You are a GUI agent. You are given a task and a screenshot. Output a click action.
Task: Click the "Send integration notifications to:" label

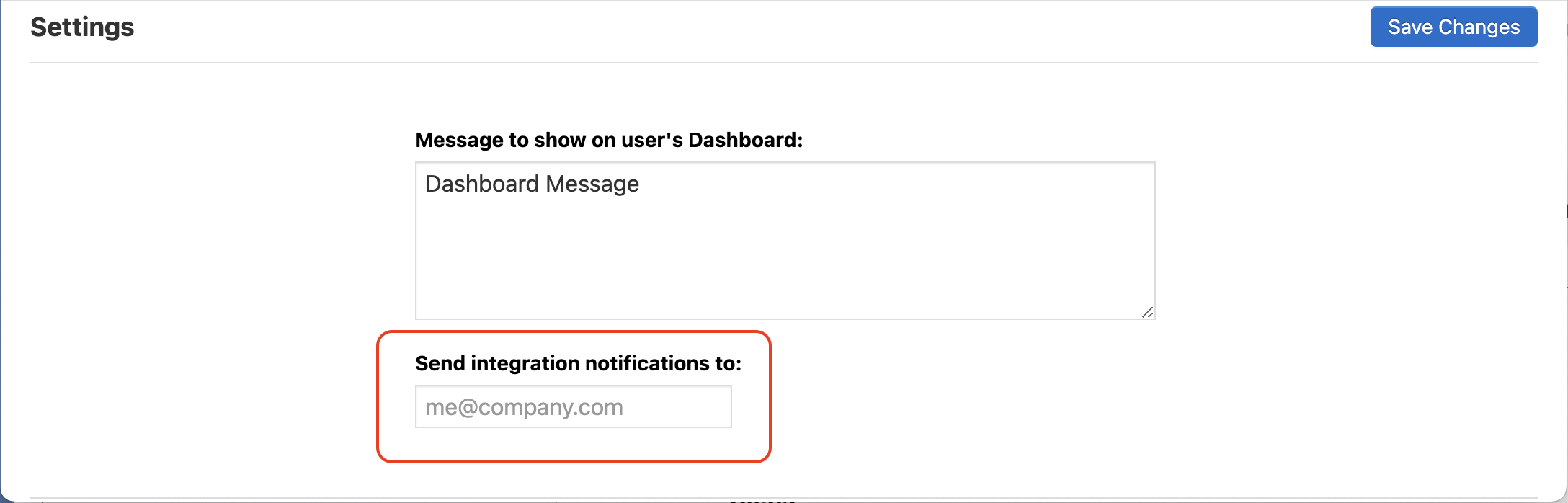click(578, 363)
